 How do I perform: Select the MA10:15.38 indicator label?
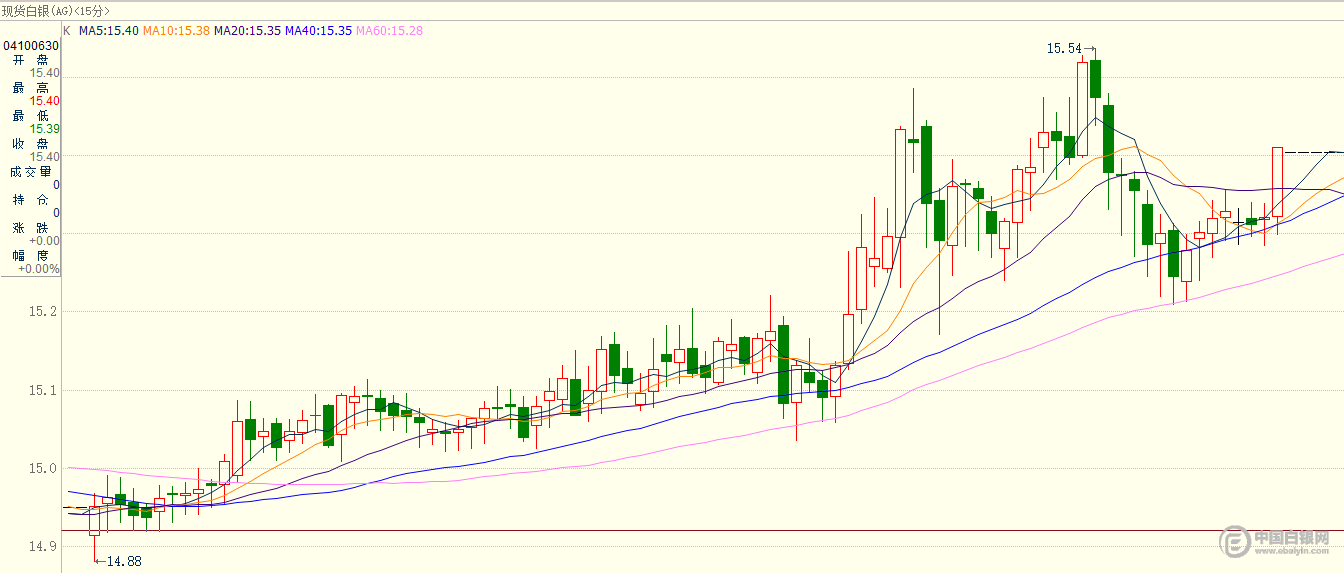[x=176, y=31]
